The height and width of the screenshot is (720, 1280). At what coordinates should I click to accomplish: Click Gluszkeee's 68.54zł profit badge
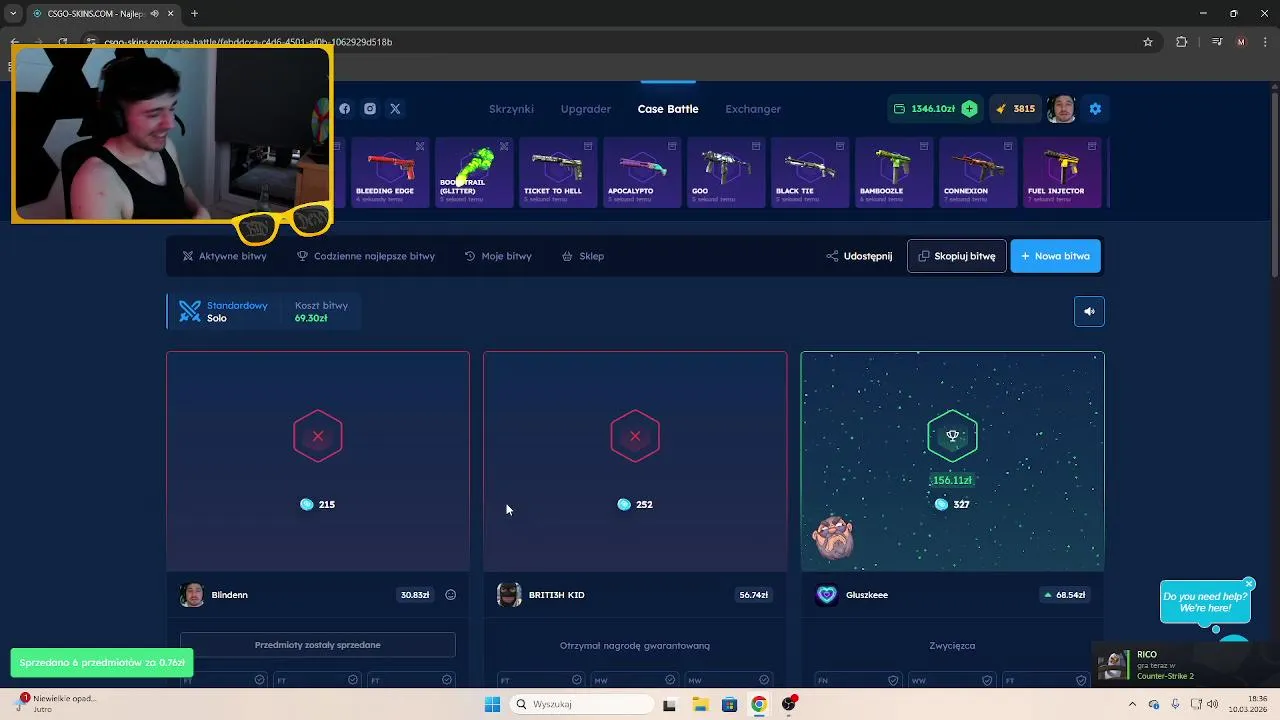coord(1064,595)
